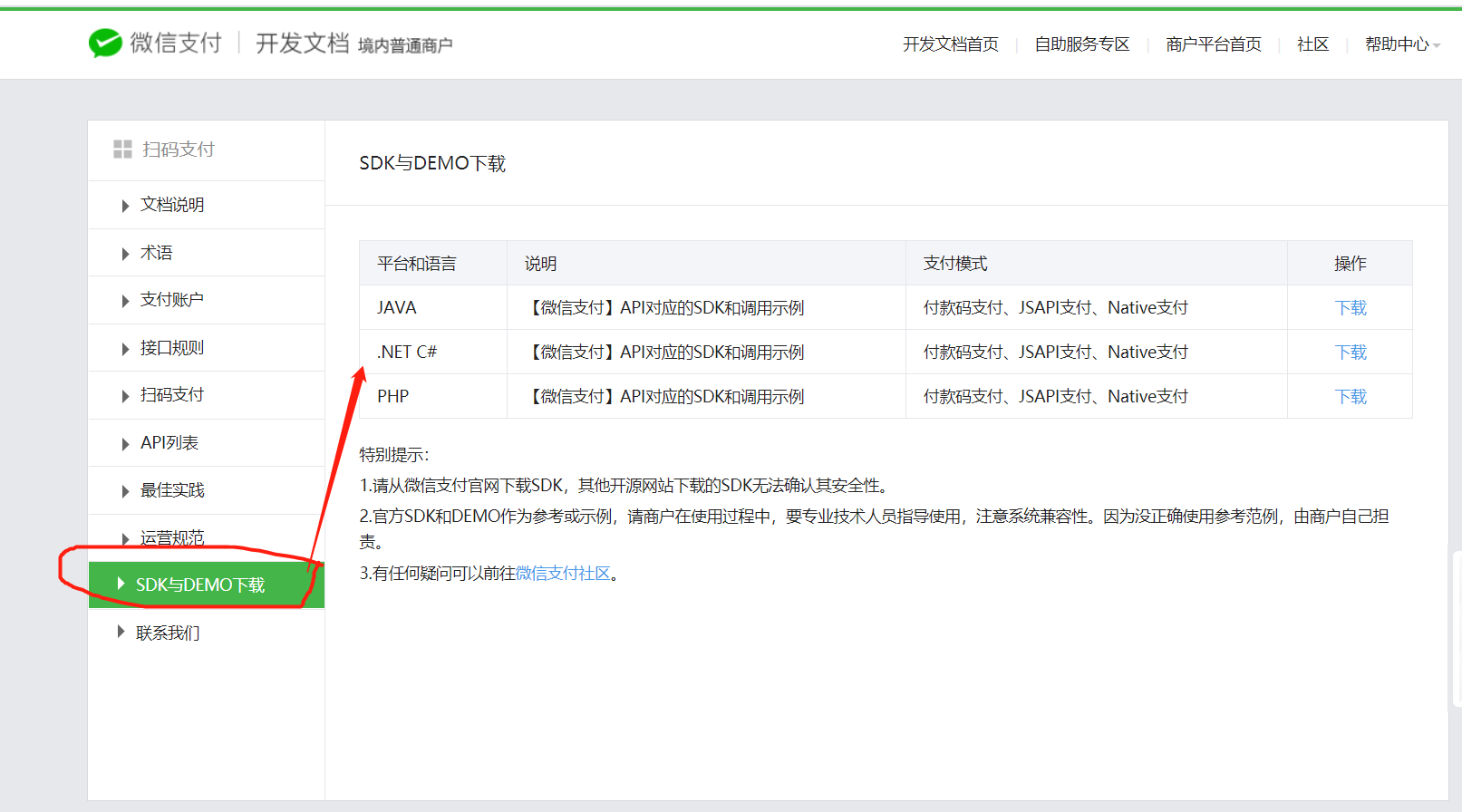Click the 平台和语言 column header
Image resolution: width=1462 pixels, height=812 pixels.
coord(433,263)
